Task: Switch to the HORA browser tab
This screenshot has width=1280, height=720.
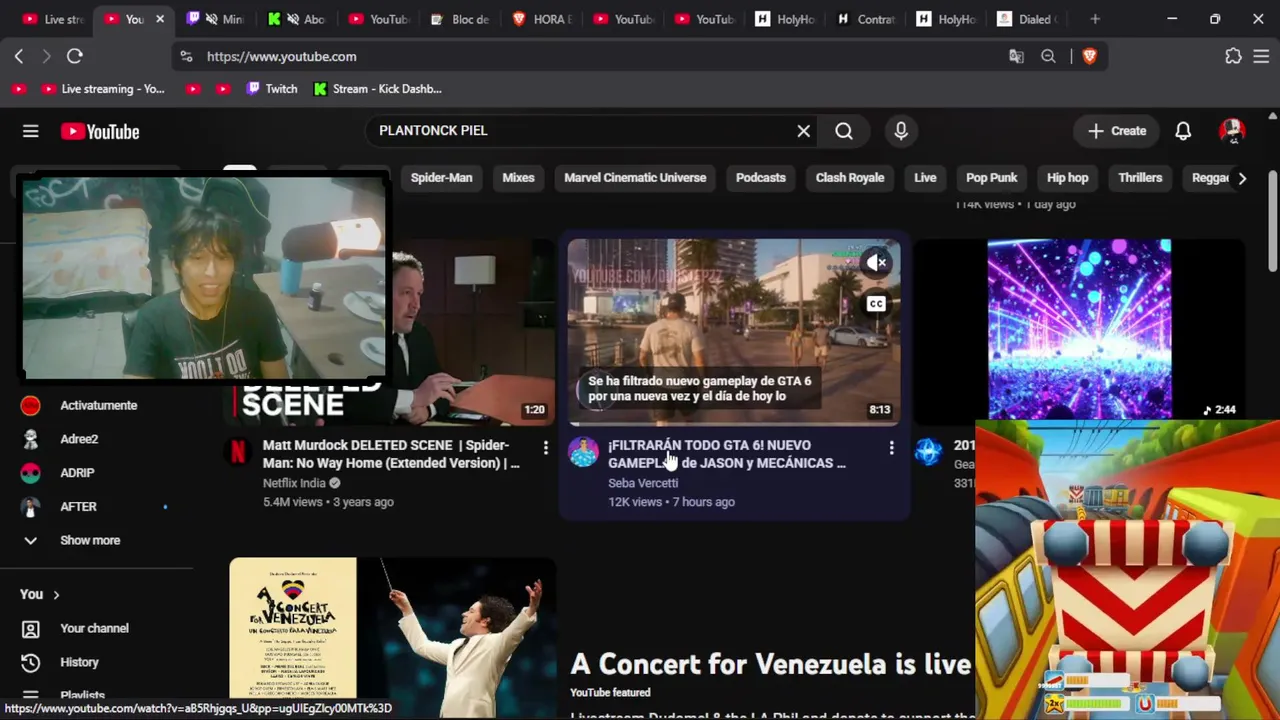Action: pyautogui.click(x=542, y=19)
